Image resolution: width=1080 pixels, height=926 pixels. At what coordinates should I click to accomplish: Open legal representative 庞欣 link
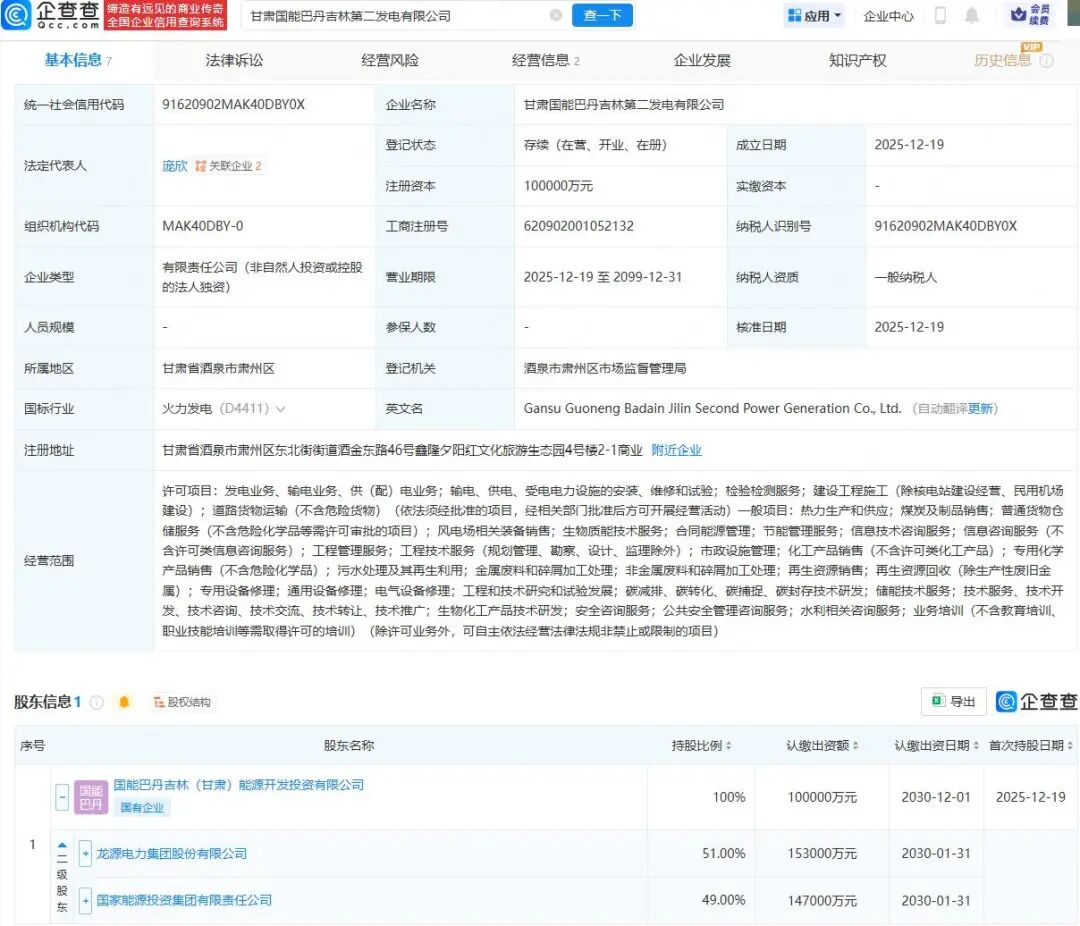point(175,166)
